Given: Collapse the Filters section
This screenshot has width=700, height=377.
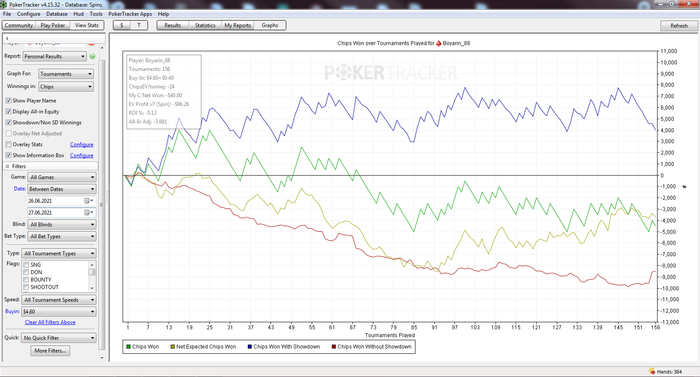Looking at the screenshot, I should (x=7, y=166).
